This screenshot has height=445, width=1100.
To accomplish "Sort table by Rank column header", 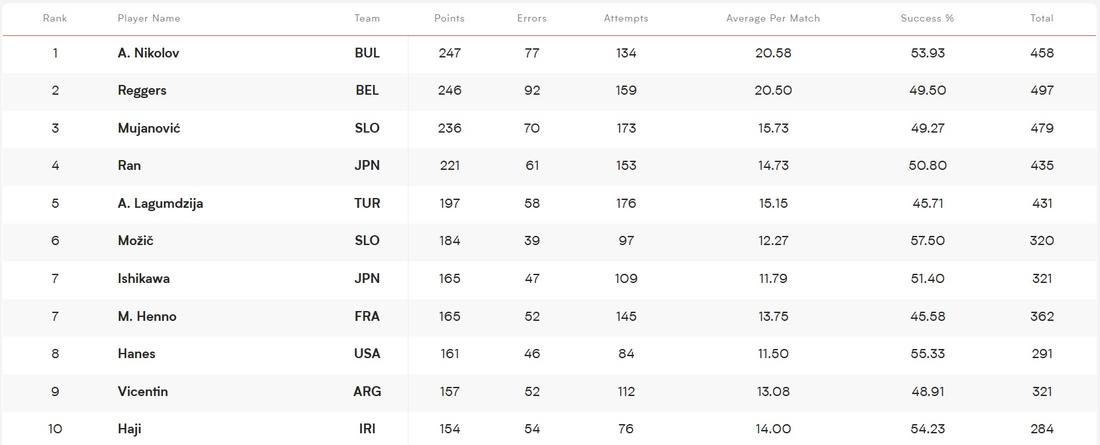I will click(x=55, y=18).
